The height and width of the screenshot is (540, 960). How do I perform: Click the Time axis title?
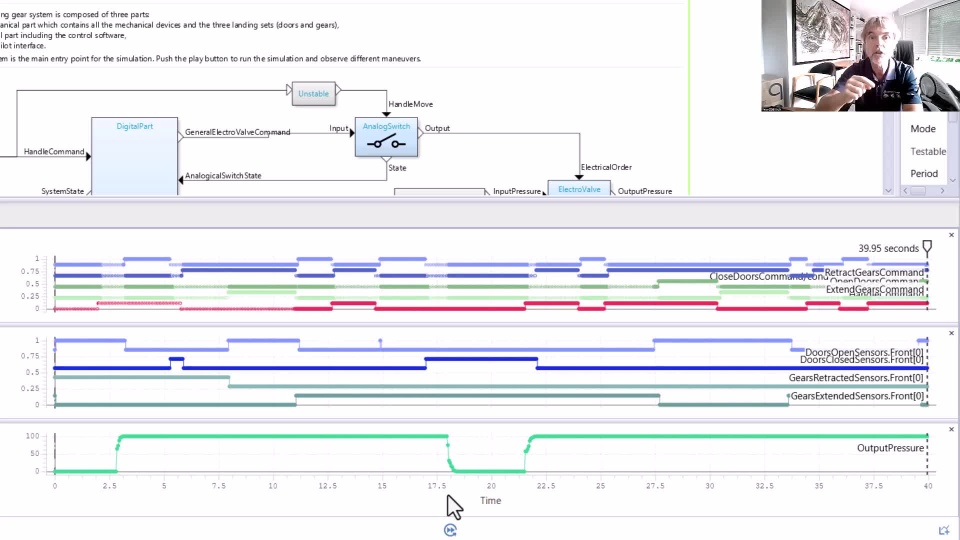[490, 500]
